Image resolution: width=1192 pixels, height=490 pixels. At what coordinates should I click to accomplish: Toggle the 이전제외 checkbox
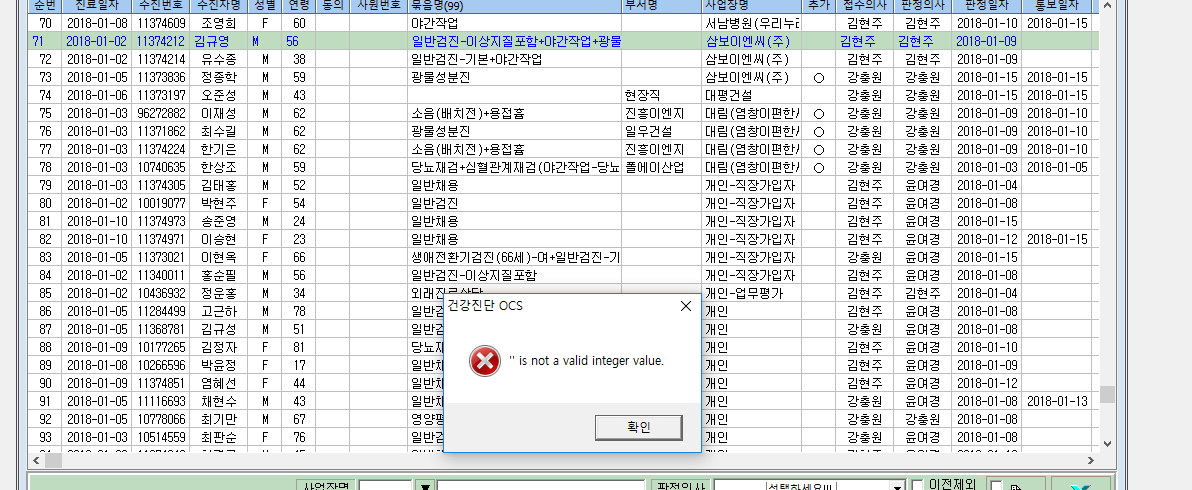click(x=918, y=485)
